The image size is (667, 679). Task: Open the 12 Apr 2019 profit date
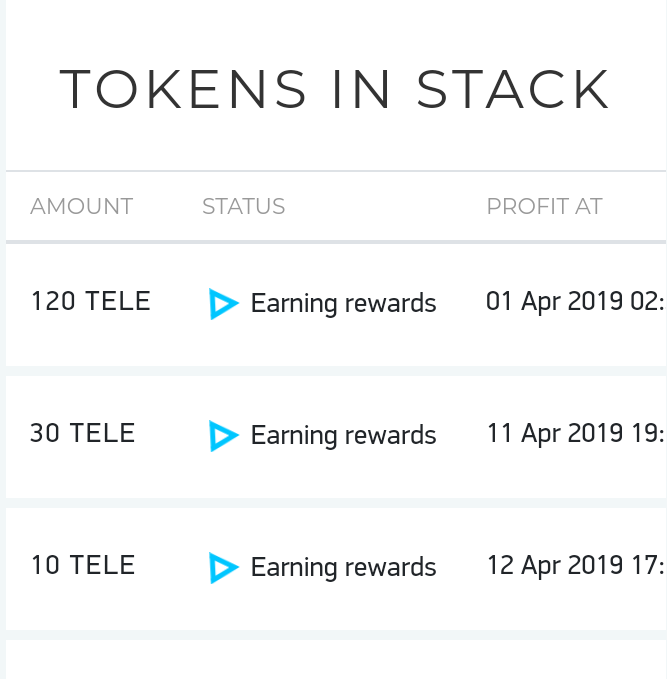coord(575,565)
